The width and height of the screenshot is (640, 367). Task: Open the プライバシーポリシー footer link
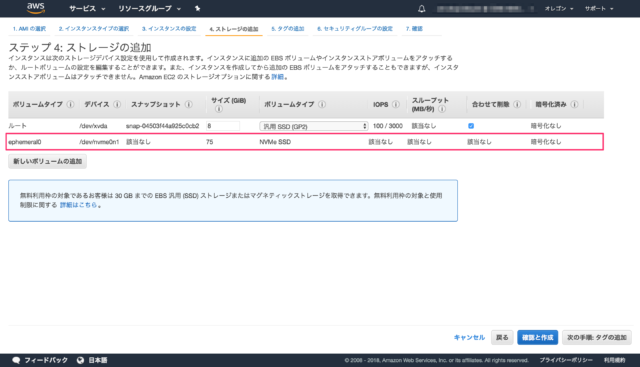[x=566, y=360]
